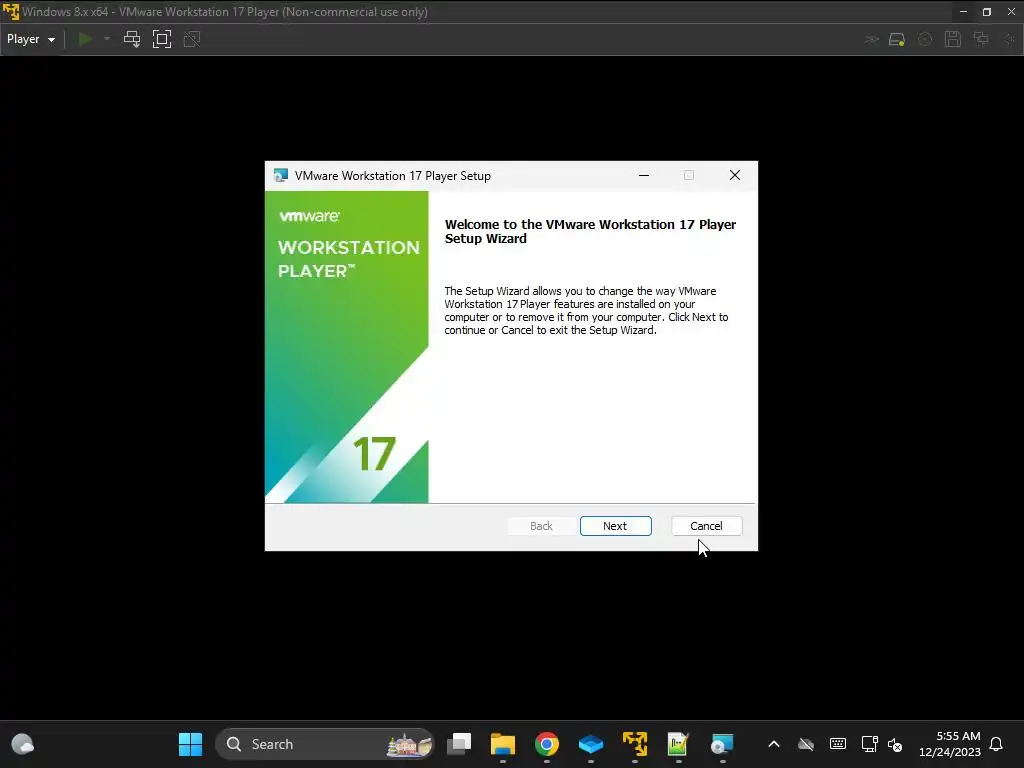
Task: Minimize the VMware Player main window
Action: (963, 12)
